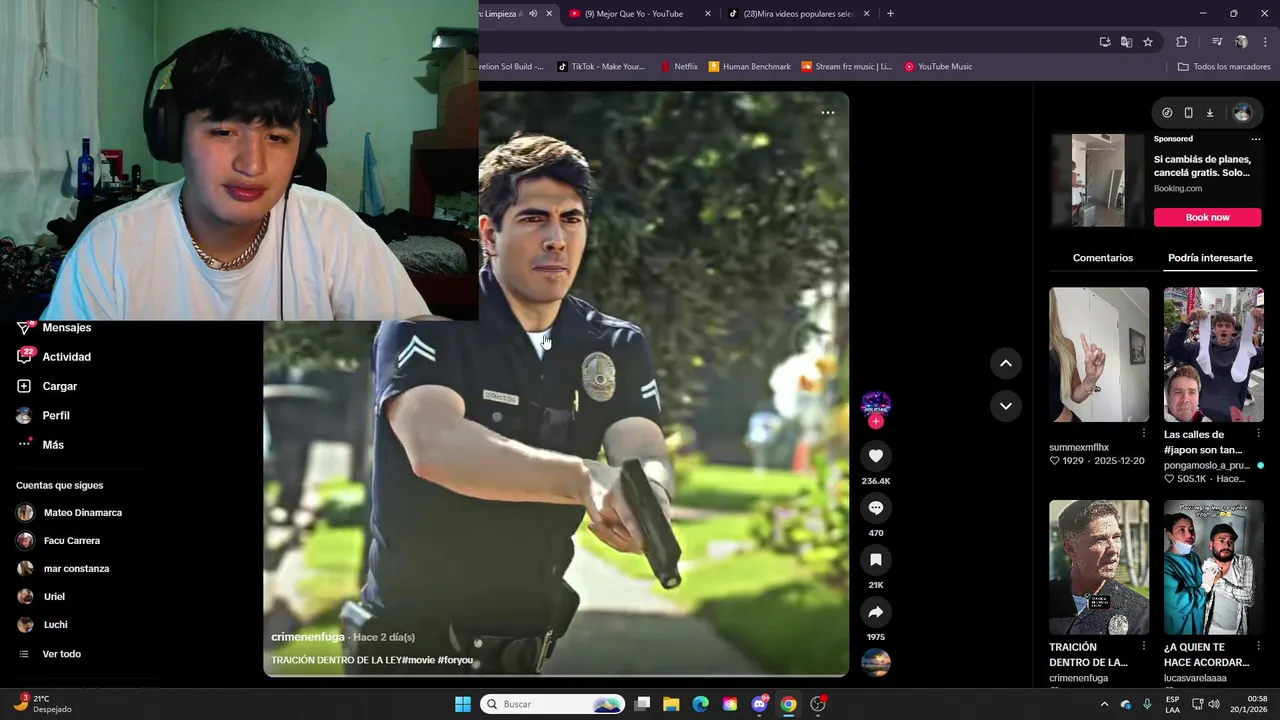The height and width of the screenshot is (720, 1280).
Task: Open the profile avatar in top pill
Action: click(x=1242, y=113)
